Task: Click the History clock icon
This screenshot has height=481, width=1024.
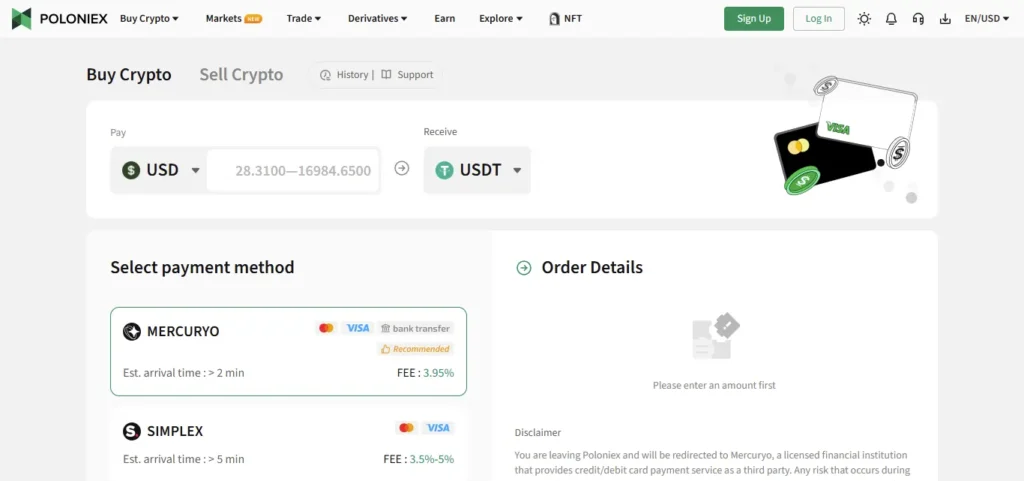Action: click(325, 75)
